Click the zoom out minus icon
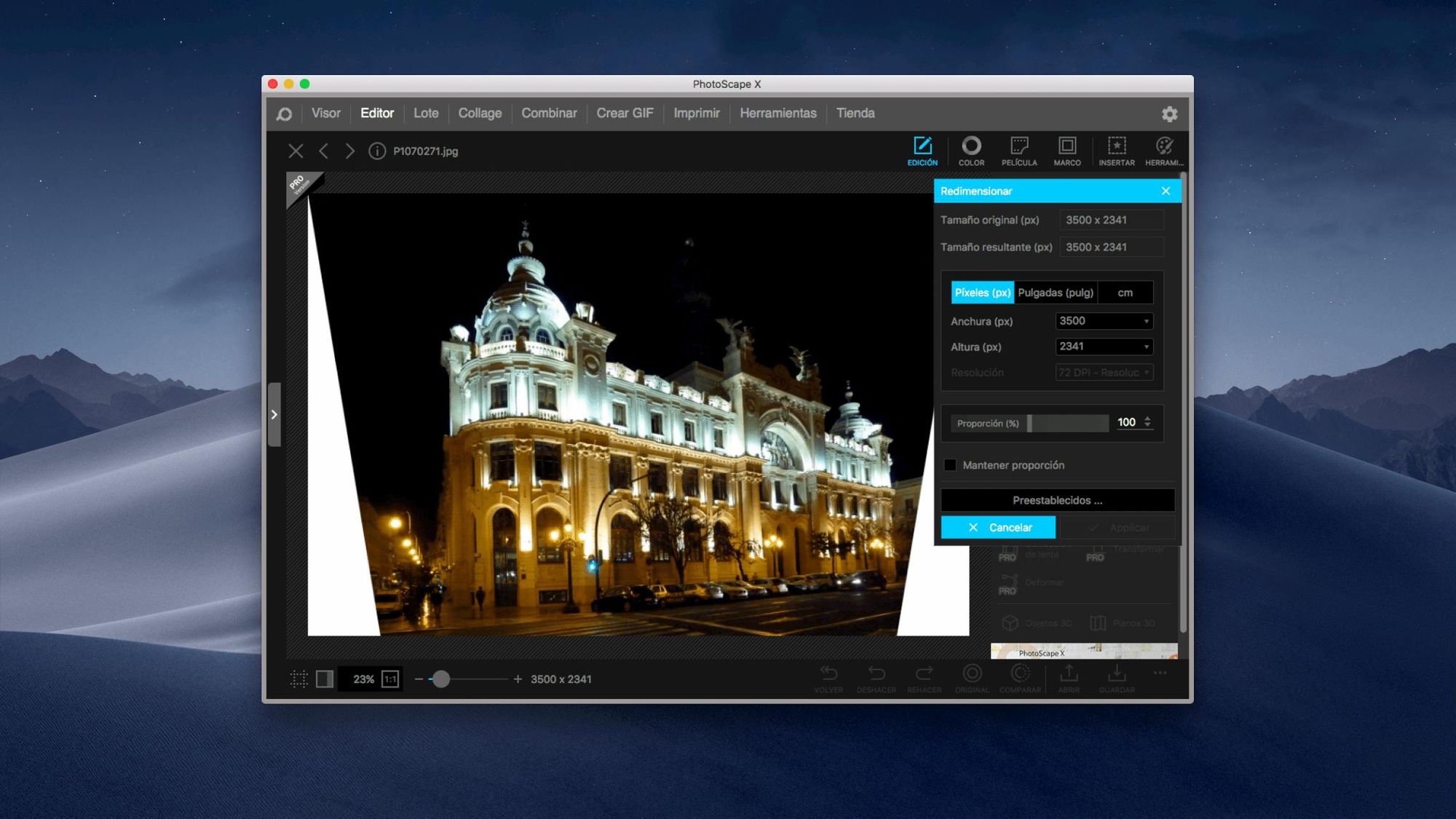 click(419, 679)
